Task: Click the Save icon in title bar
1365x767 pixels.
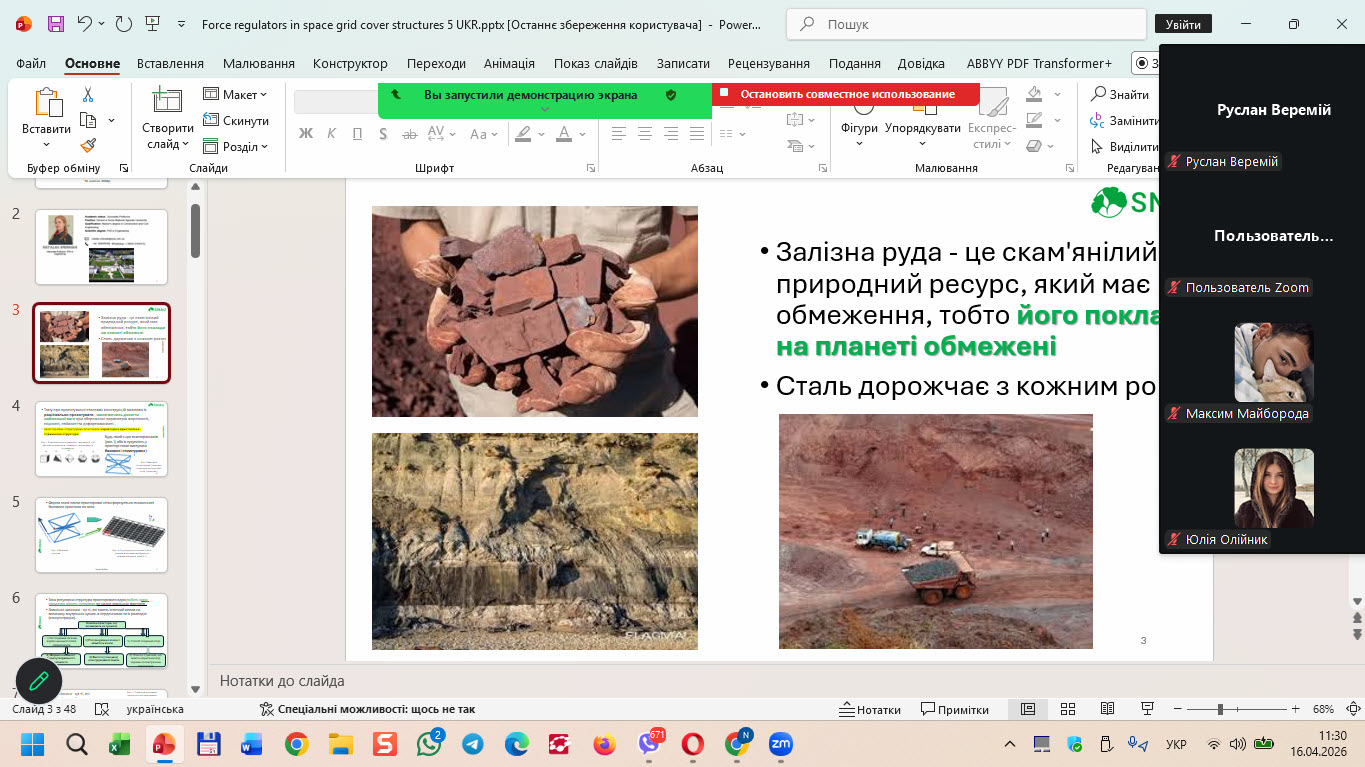Action: pyautogui.click(x=56, y=24)
